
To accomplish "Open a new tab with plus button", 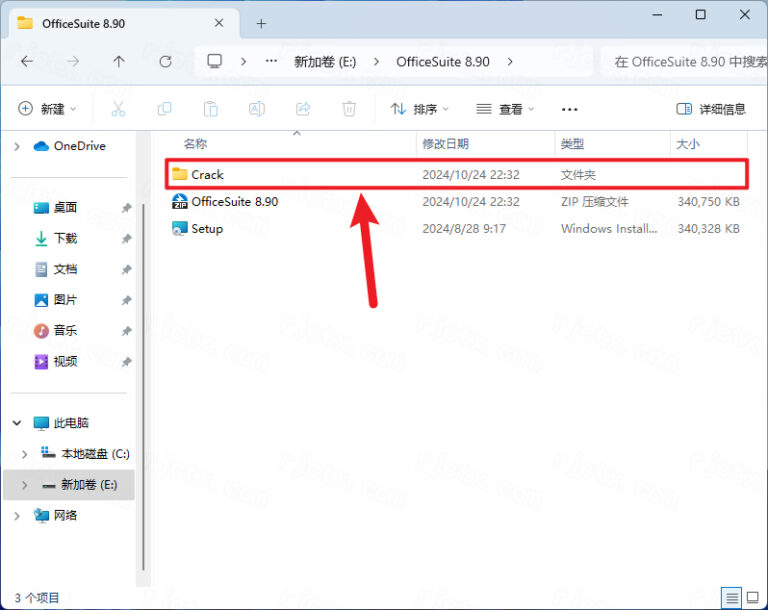I will tap(261, 23).
